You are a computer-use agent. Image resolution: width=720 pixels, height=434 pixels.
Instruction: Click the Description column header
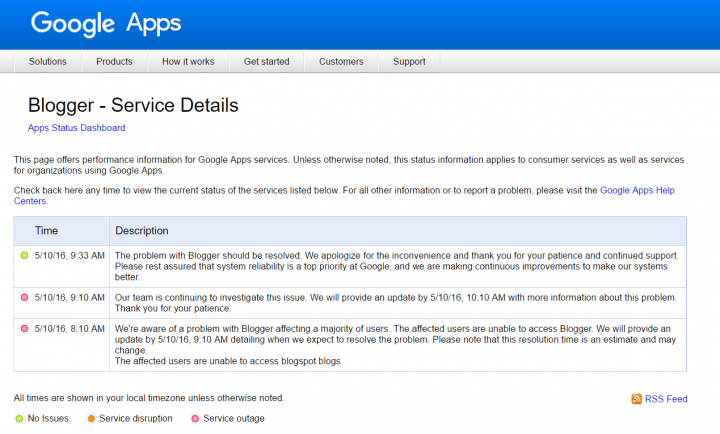(142, 231)
